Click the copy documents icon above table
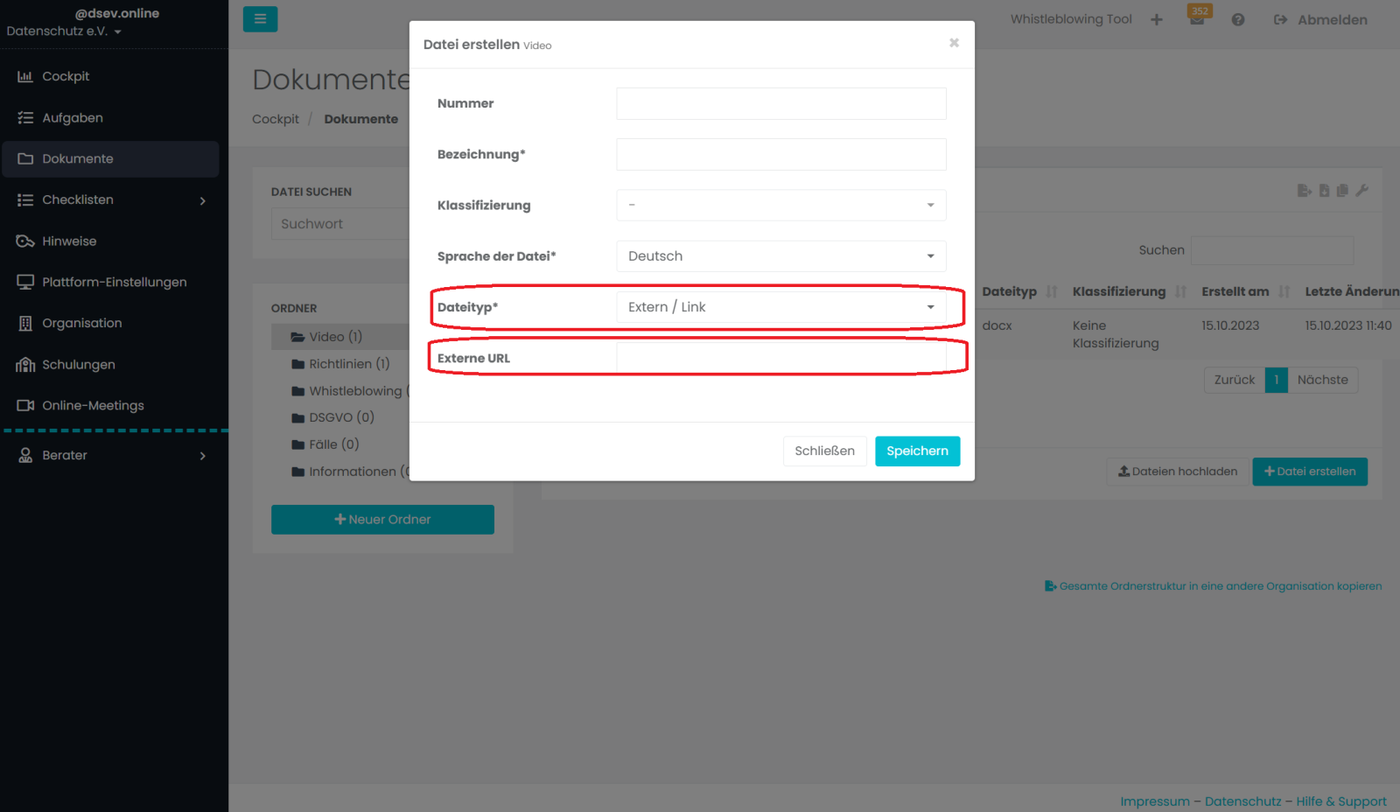Screen dimensions: 1400x812 1342,190
